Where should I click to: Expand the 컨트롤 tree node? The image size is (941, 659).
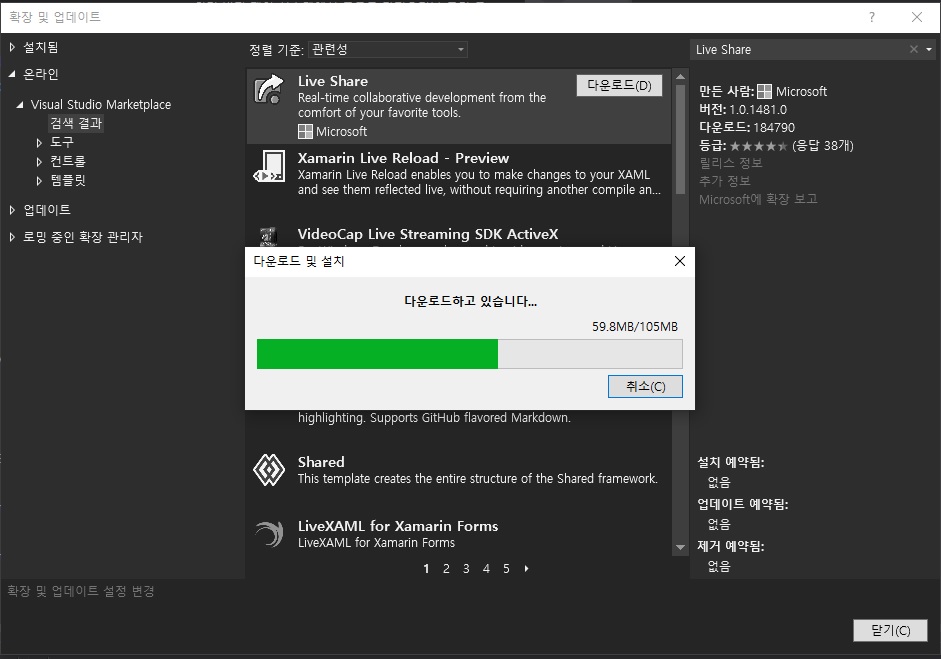point(39,162)
